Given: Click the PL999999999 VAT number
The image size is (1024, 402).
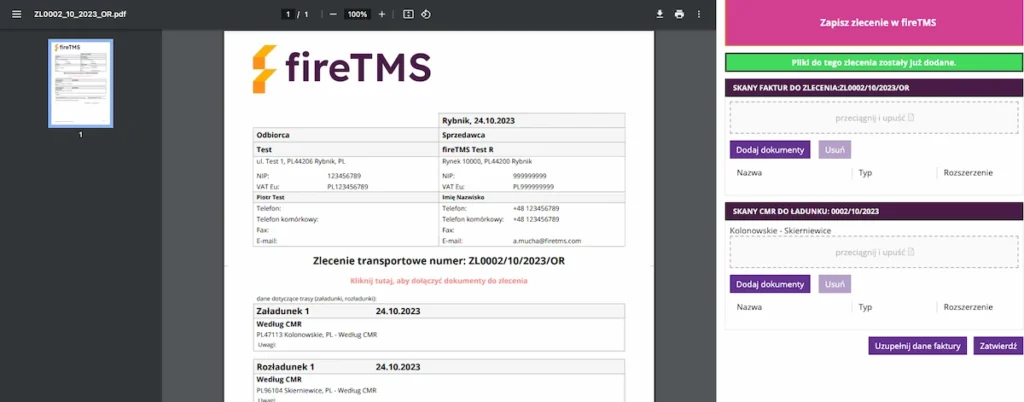Looking at the screenshot, I should point(534,187).
